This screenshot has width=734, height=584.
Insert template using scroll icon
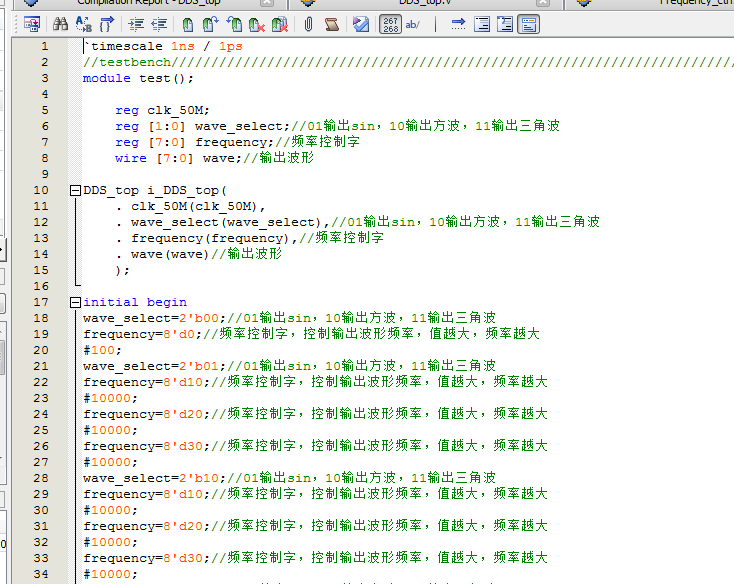click(332, 24)
